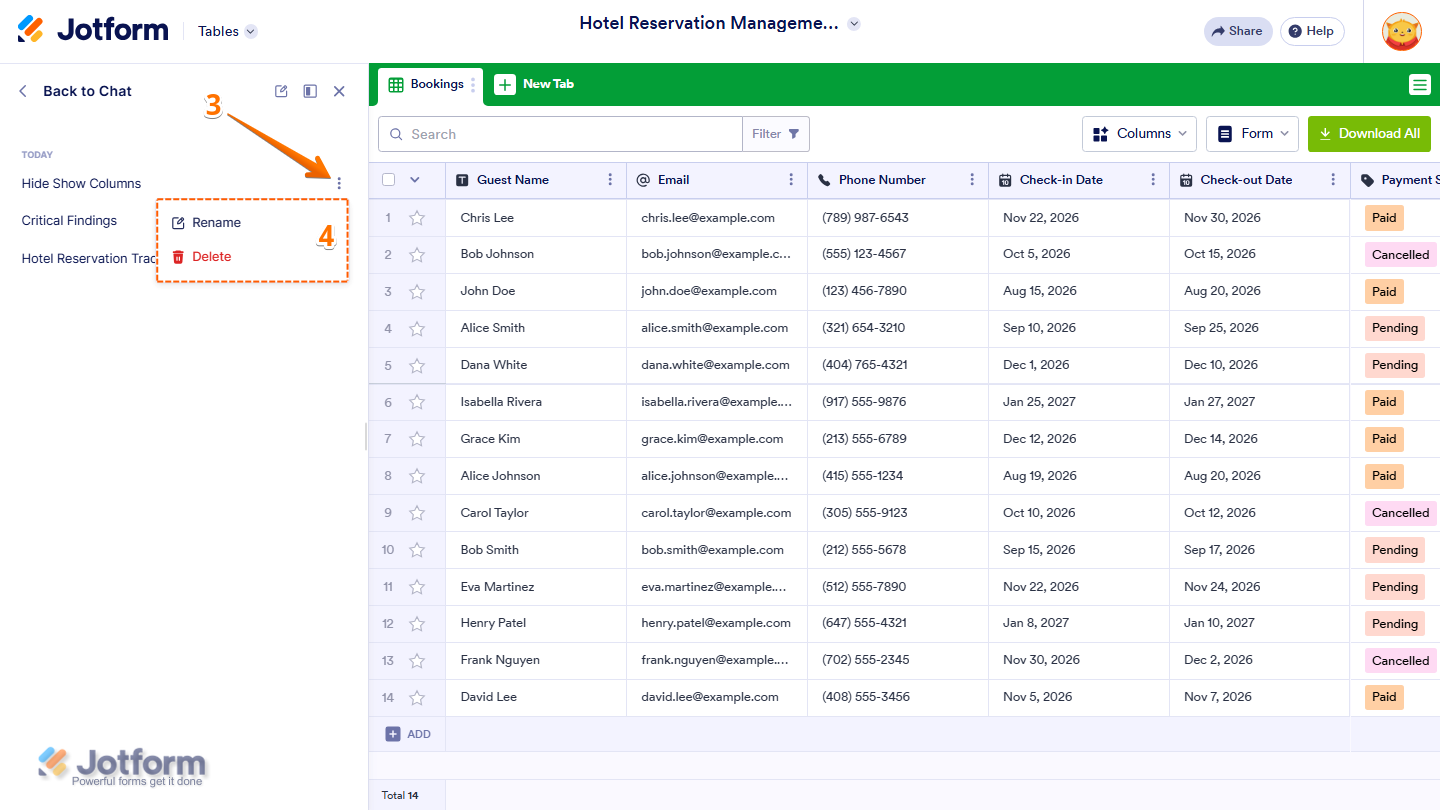Open the Tables product dropdown
The width and height of the screenshot is (1440, 810).
228,31
